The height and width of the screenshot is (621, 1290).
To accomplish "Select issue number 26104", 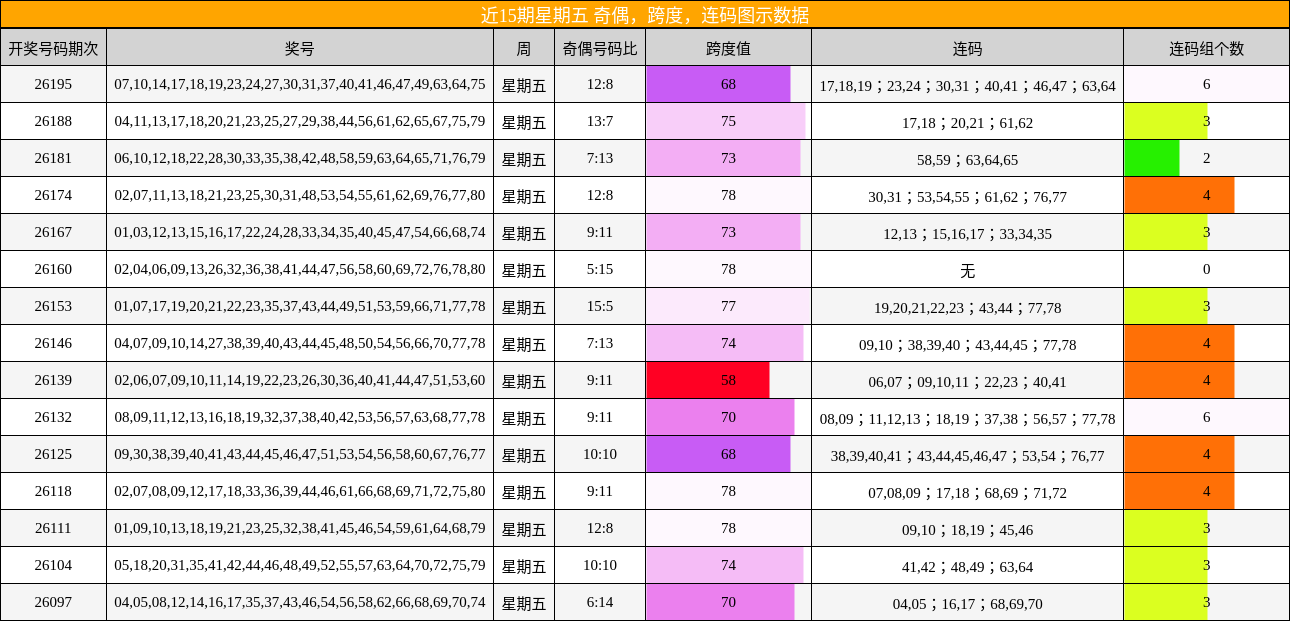I will [x=53, y=565].
